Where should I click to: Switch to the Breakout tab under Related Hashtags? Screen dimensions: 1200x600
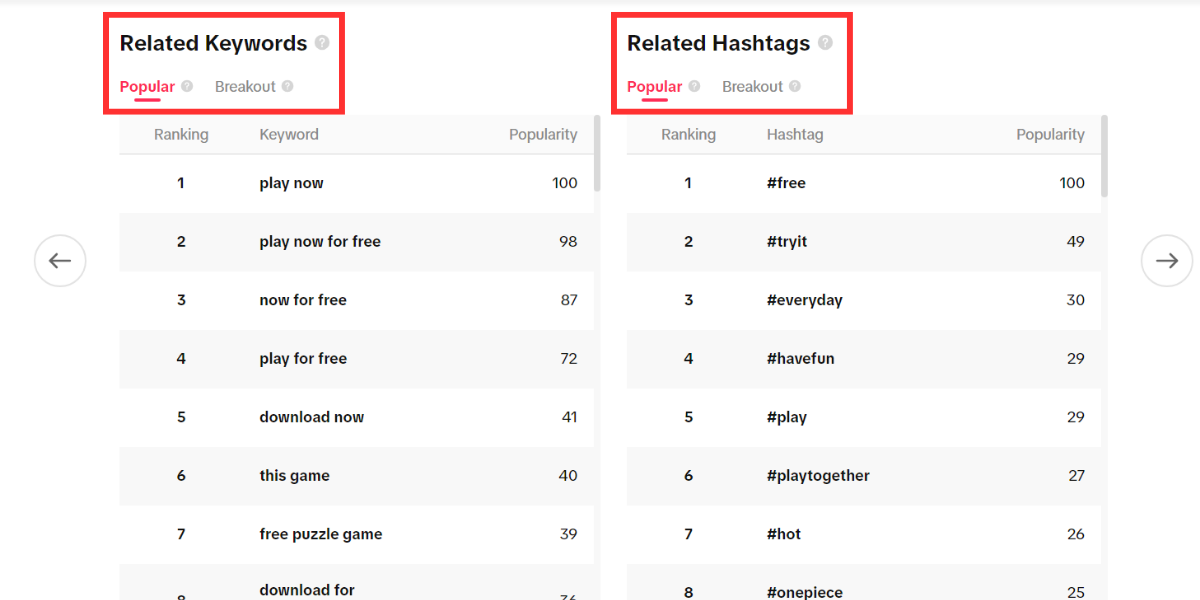click(754, 86)
